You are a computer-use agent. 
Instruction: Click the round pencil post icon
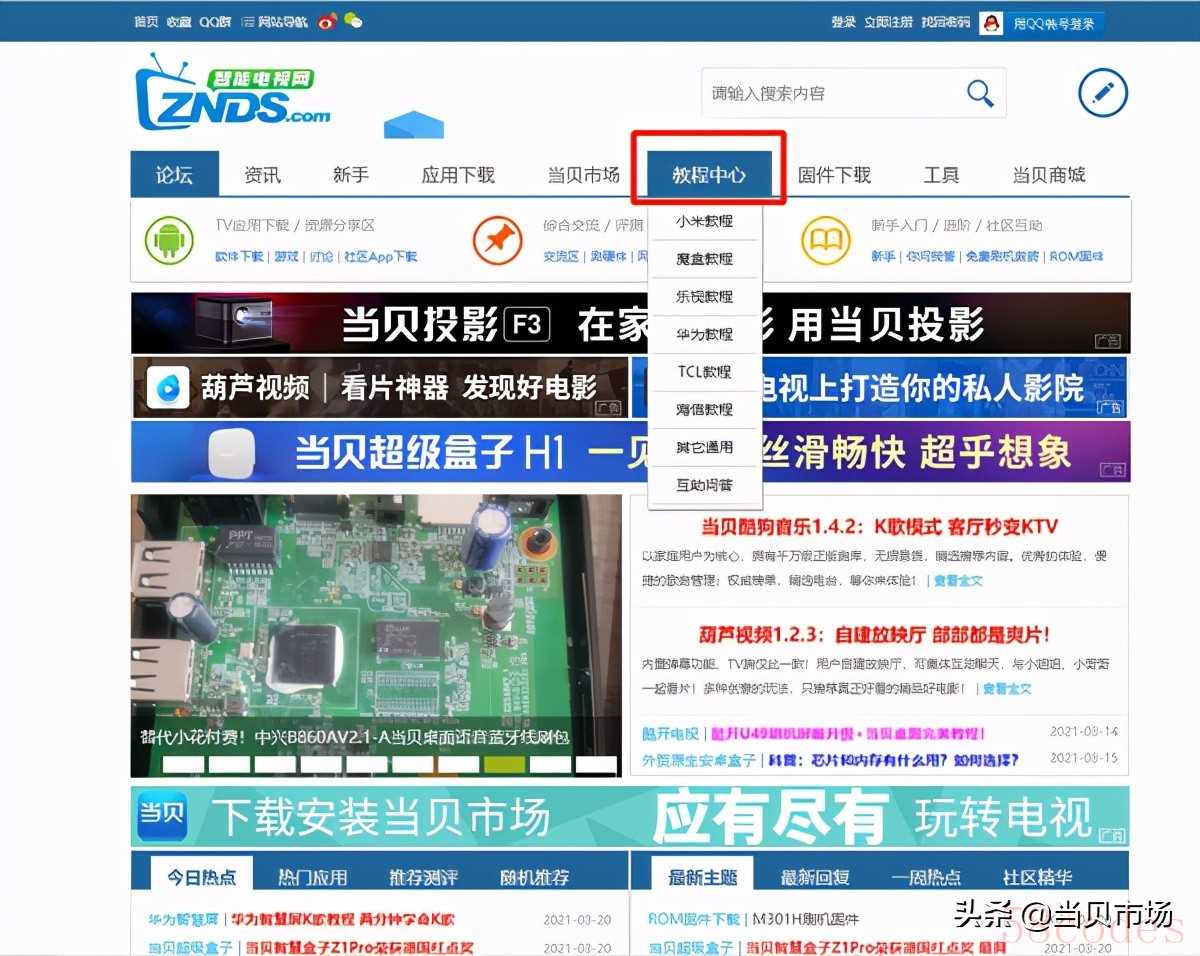(1102, 94)
